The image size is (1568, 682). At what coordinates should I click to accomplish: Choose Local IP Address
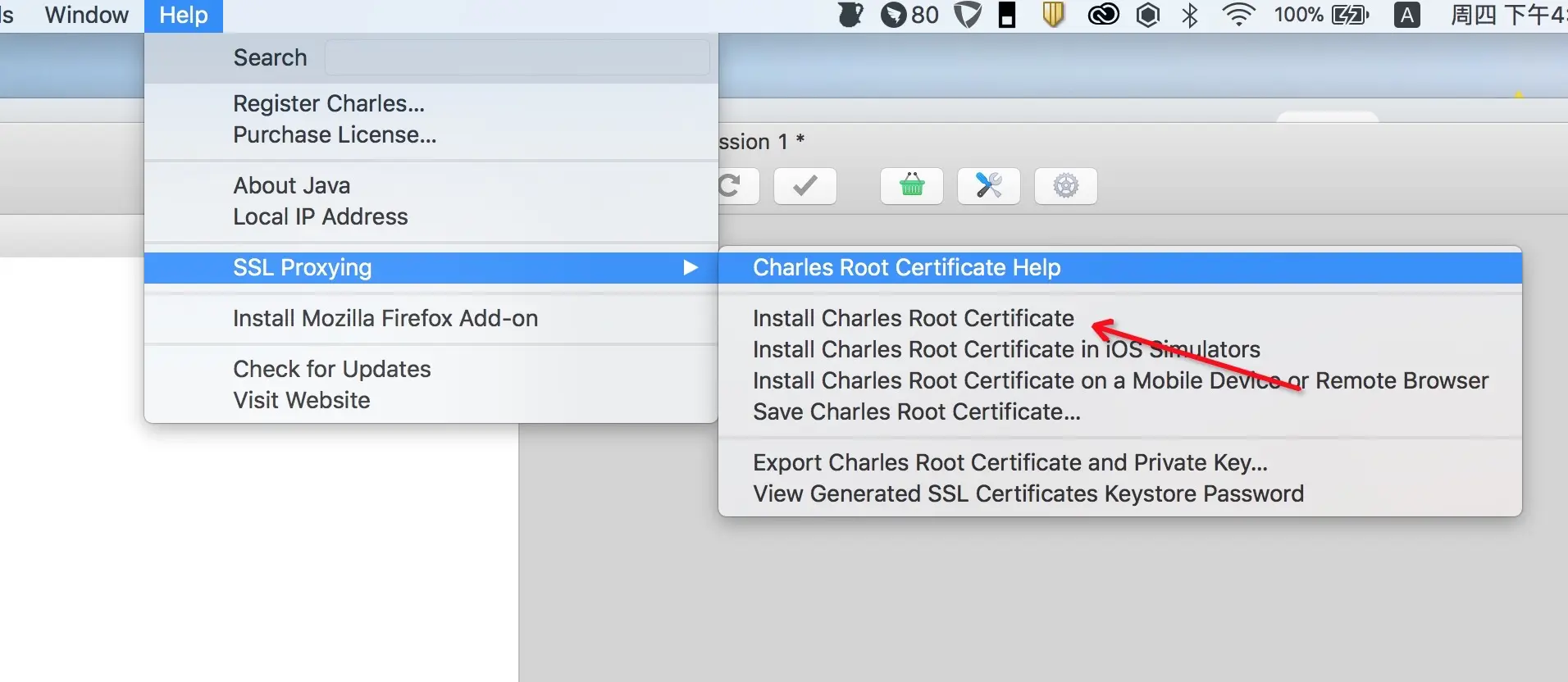pos(431,217)
